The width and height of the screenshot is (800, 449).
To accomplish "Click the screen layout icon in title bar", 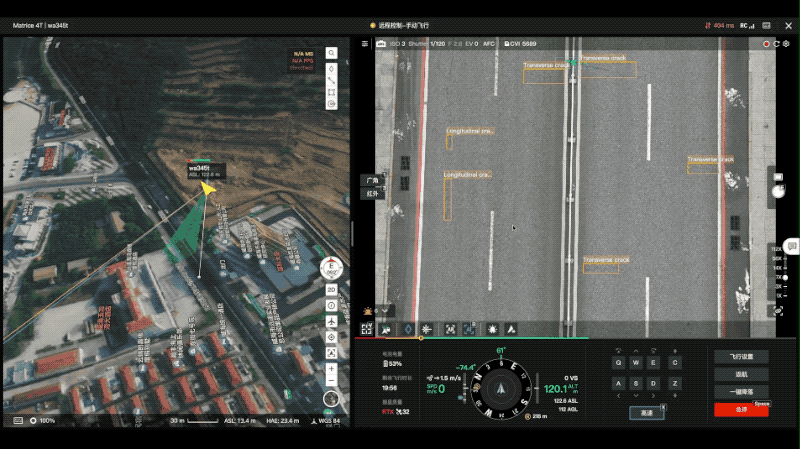I will point(766,26).
